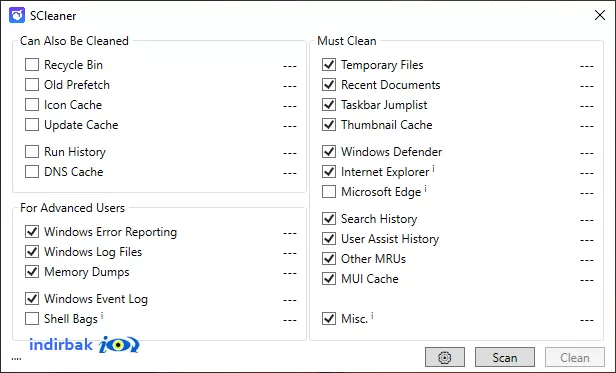Viewport: 616px width, 373px height.
Task: Deselect User Assist History
Action: [x=329, y=239]
